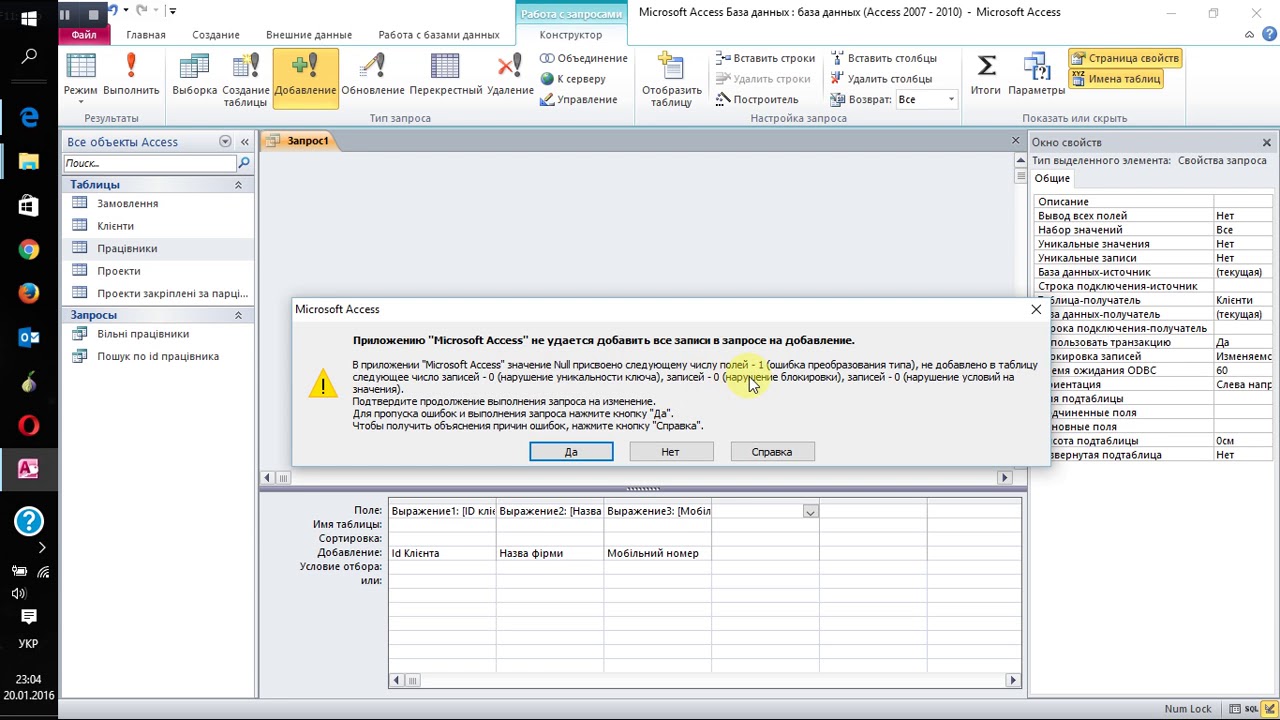Select the Выборка query type
The image size is (1280, 720).
coord(194,75)
